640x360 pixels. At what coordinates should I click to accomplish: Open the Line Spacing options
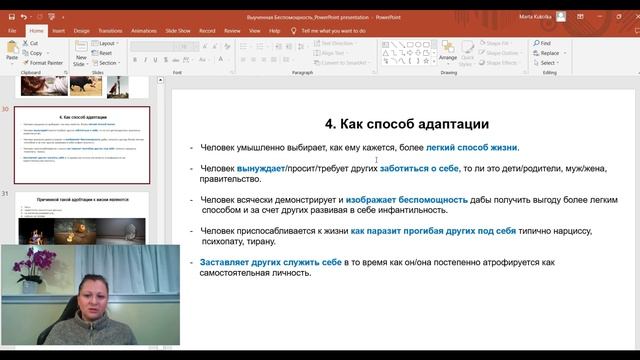pyautogui.click(x=302, y=46)
